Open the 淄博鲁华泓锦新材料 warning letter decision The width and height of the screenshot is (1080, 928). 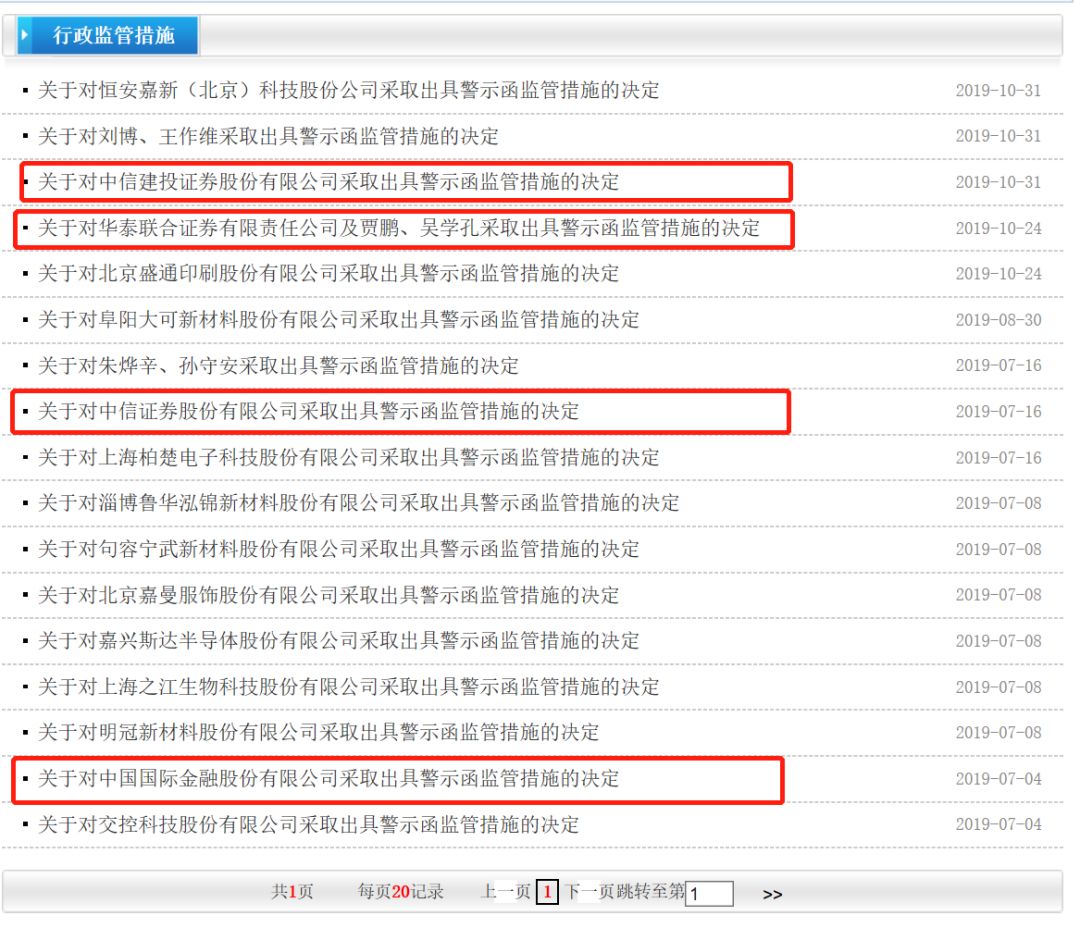tap(358, 503)
